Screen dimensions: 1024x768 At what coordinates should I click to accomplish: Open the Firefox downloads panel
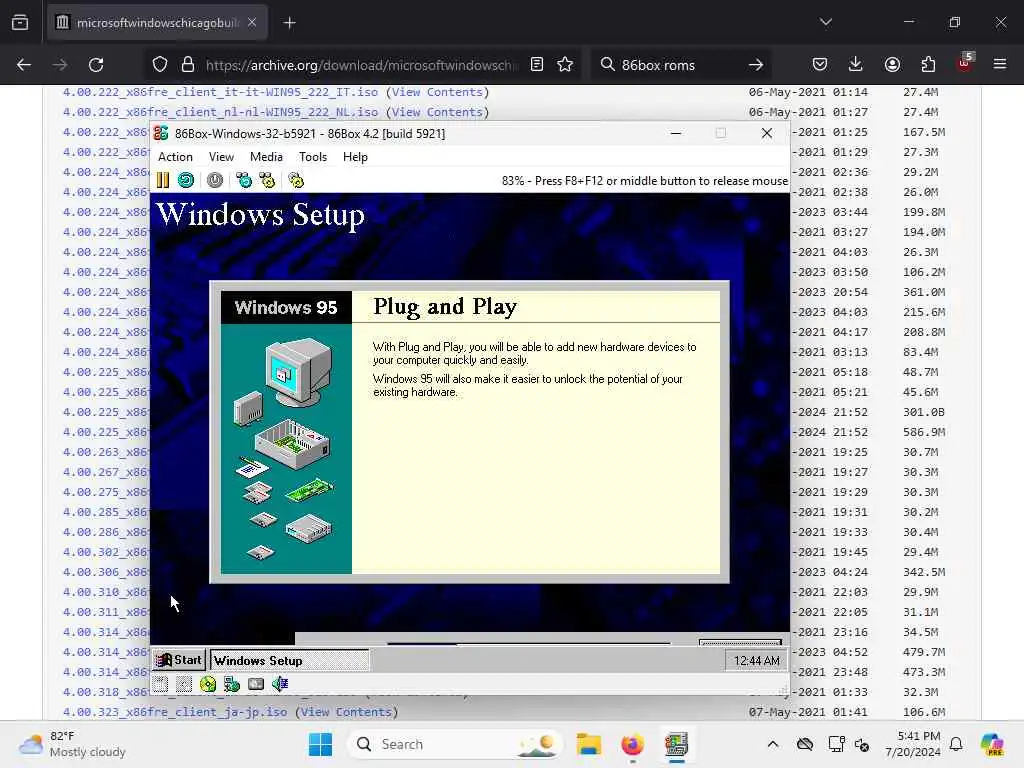coord(856,65)
